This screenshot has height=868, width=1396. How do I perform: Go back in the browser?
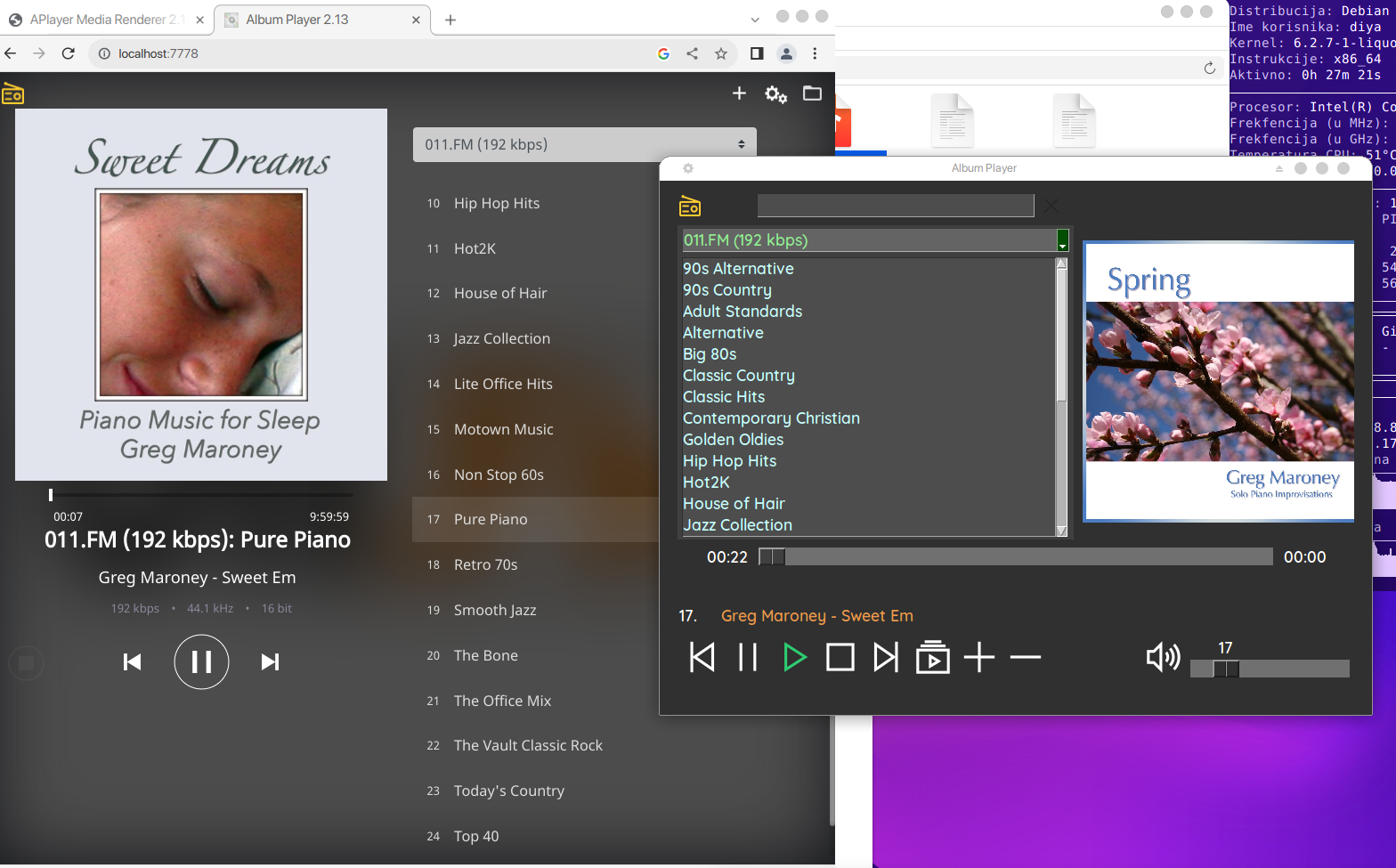11,53
